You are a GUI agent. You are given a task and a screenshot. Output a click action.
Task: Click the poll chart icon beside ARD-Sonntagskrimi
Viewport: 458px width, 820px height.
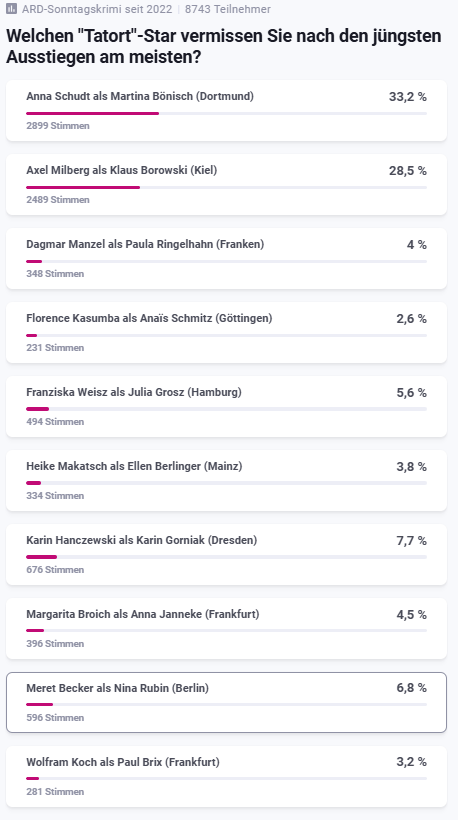click(x=12, y=9)
